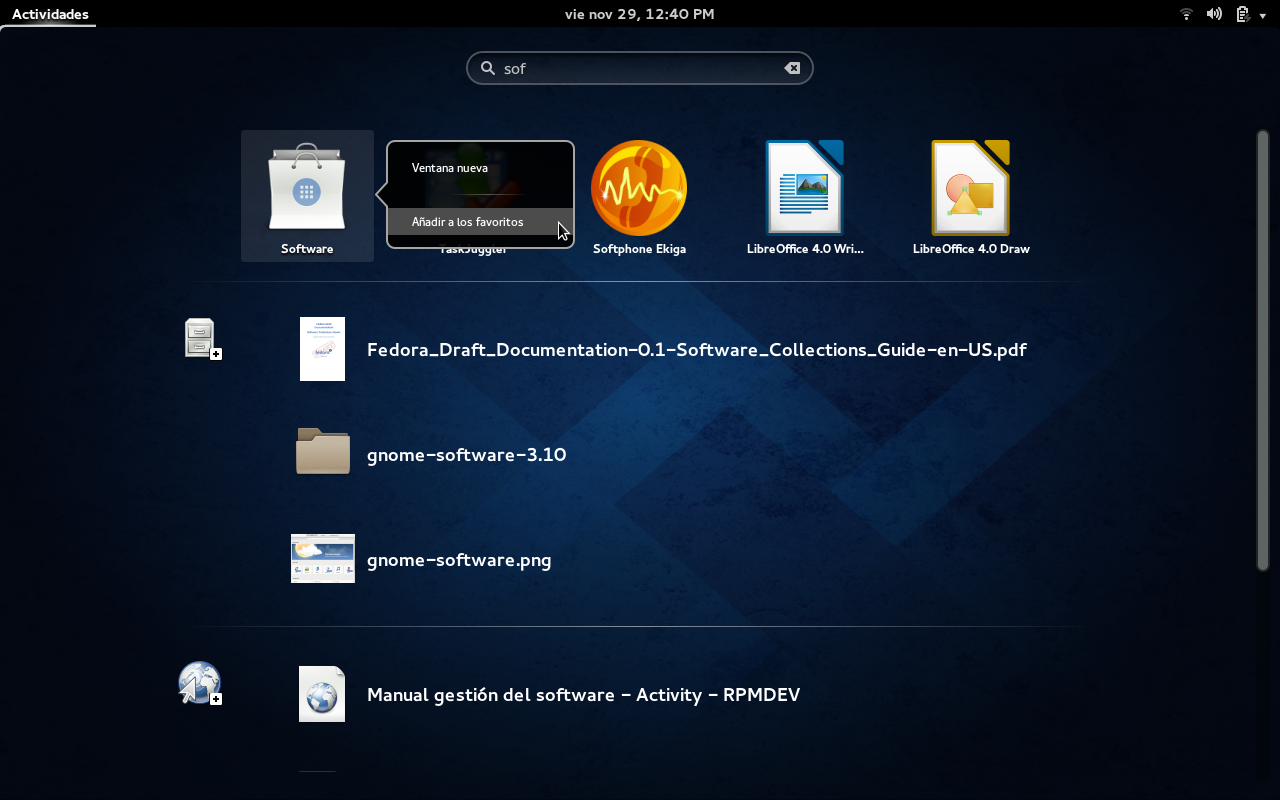Open LibreOffice 4.0 Draw icon

(x=971, y=188)
